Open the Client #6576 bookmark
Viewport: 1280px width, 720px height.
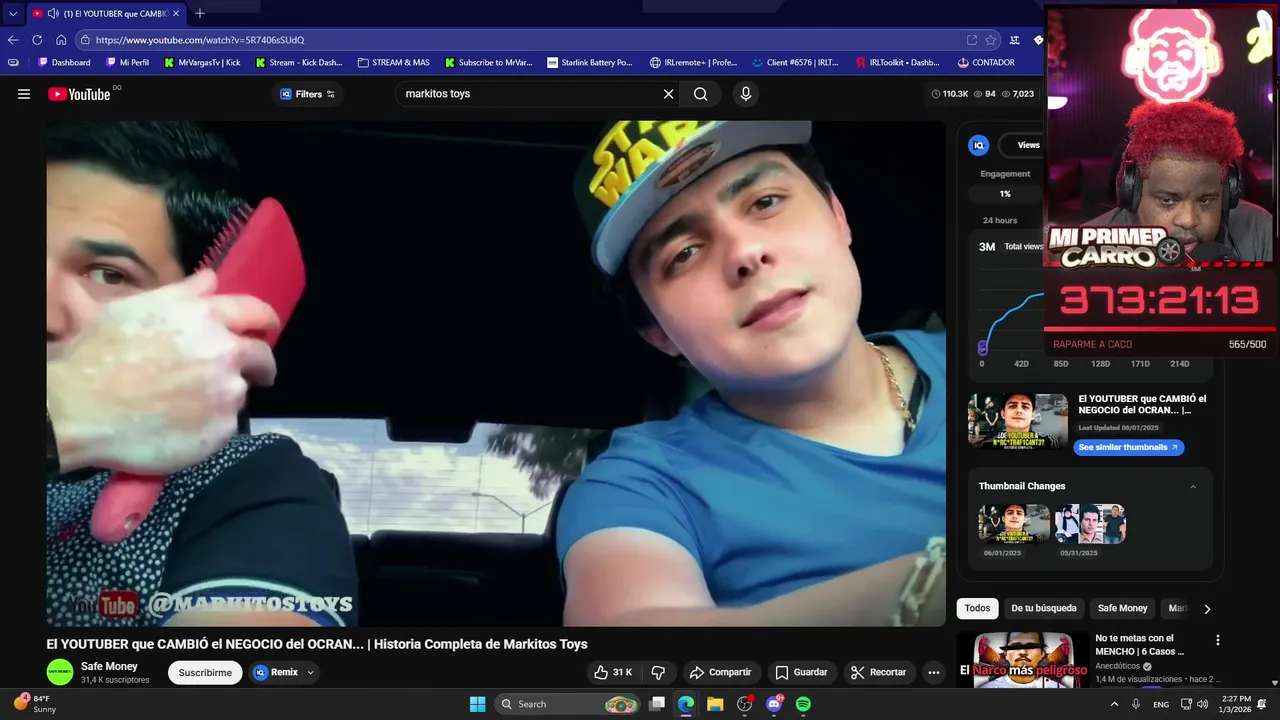pyautogui.click(x=796, y=62)
